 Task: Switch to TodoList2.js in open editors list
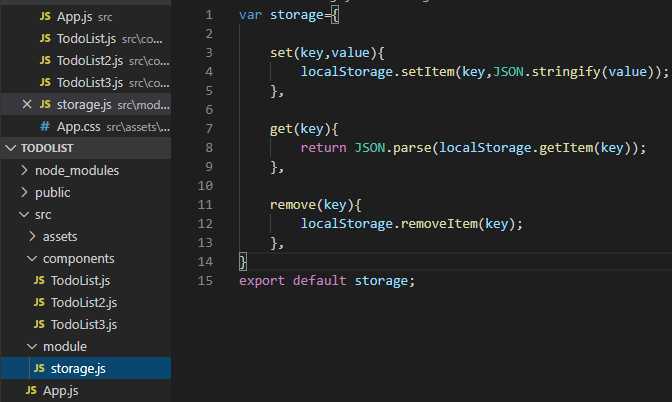pos(90,61)
